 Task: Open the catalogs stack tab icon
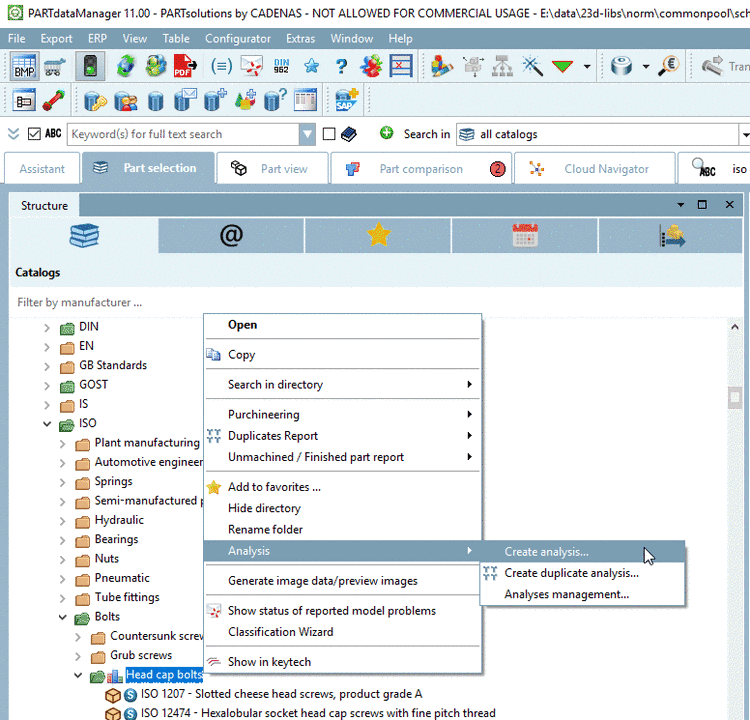point(84,235)
